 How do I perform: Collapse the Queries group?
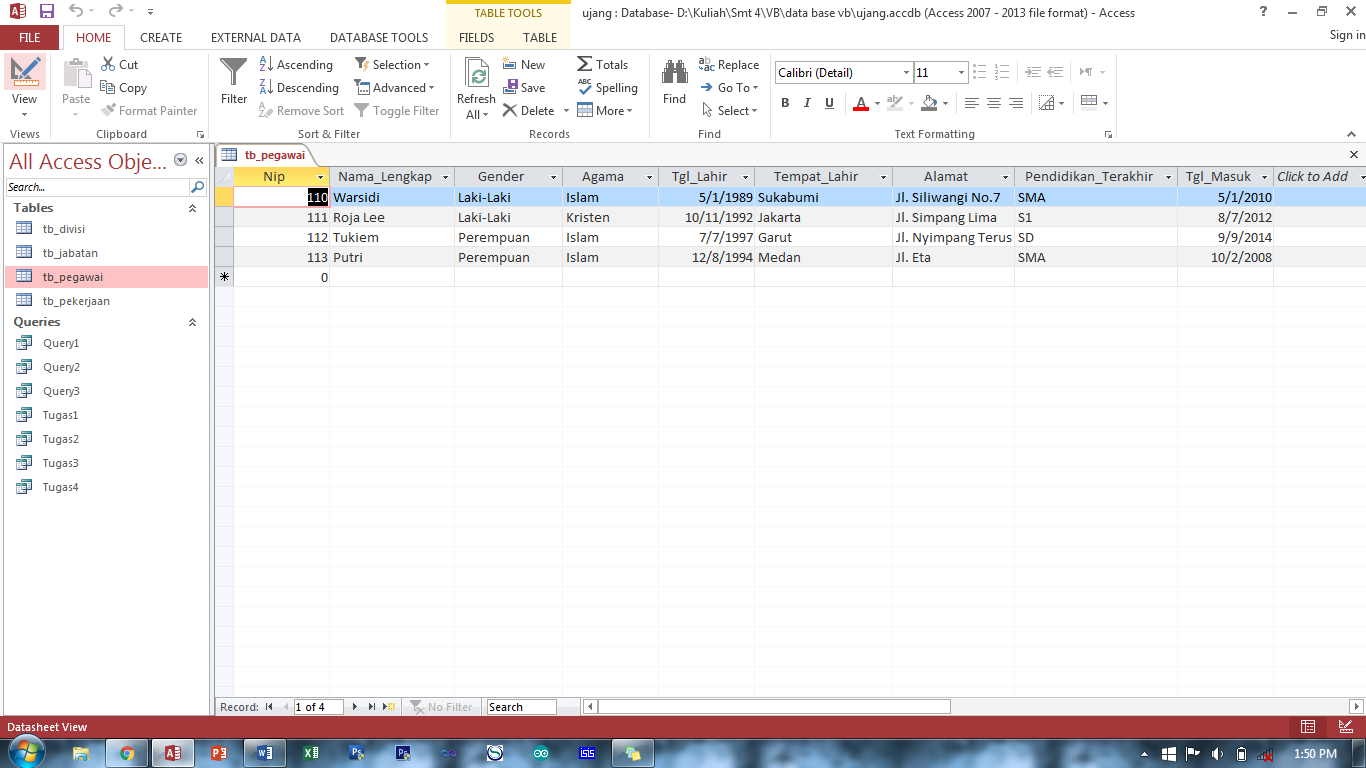(192, 322)
